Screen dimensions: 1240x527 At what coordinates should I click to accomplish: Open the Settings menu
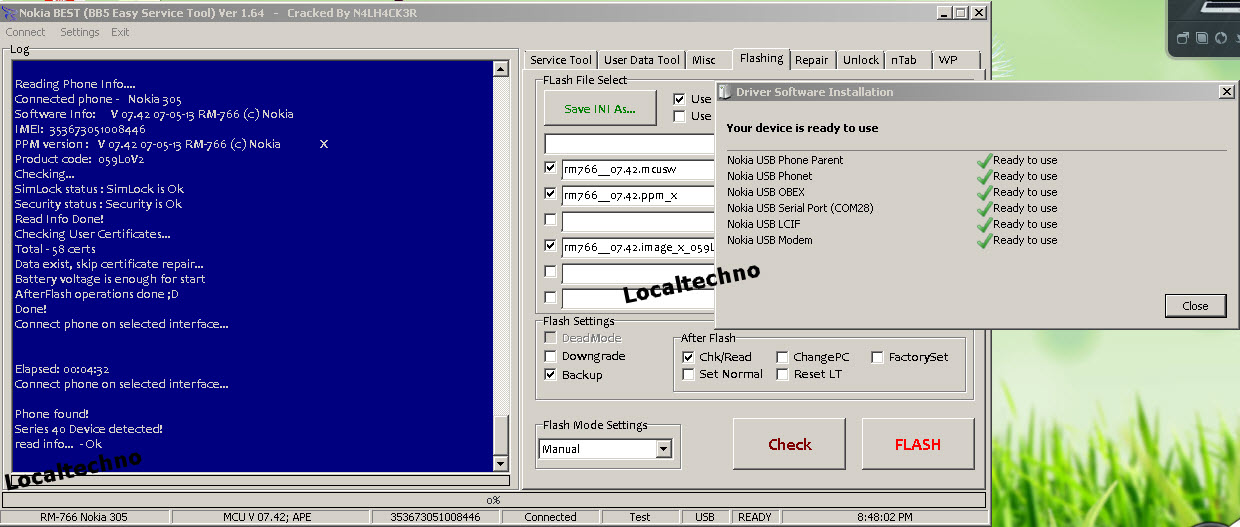coord(80,32)
